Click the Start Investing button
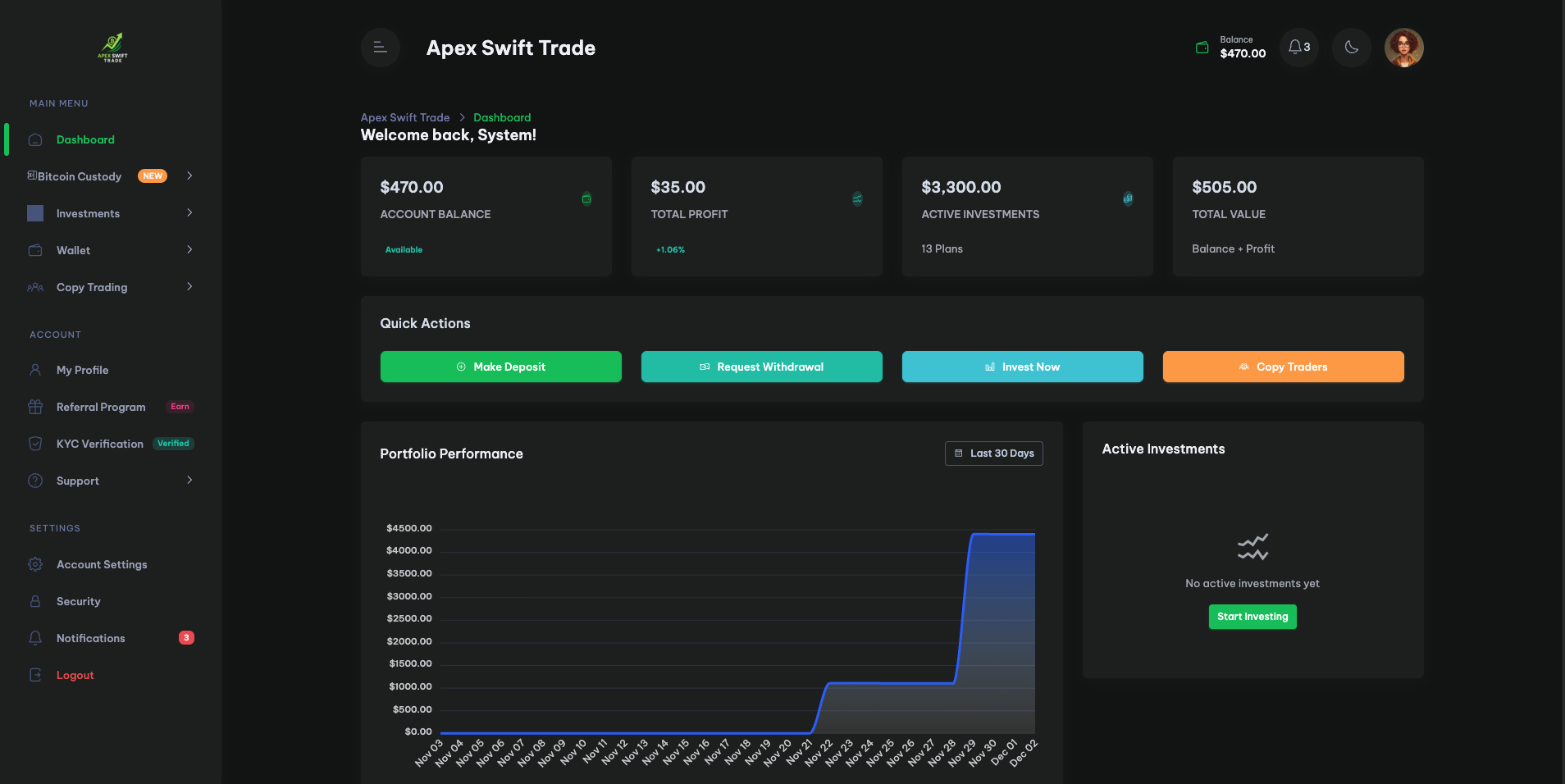 [x=1252, y=617]
